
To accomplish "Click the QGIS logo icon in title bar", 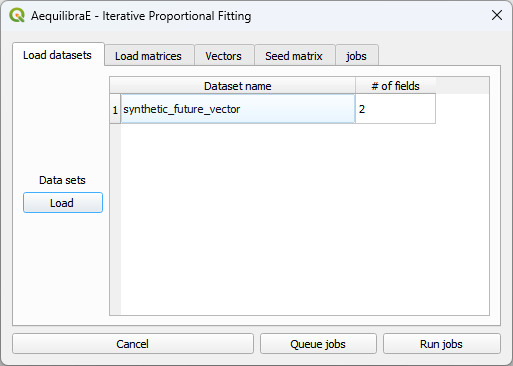I will point(17,15).
